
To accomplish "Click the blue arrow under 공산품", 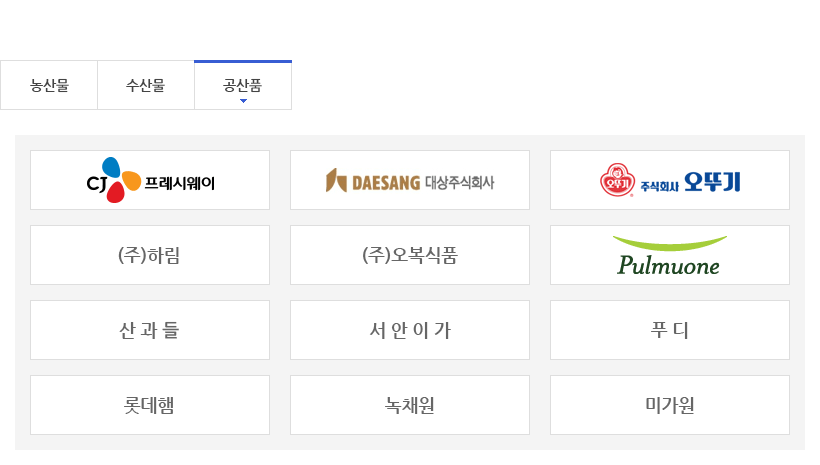I will click(x=243, y=101).
